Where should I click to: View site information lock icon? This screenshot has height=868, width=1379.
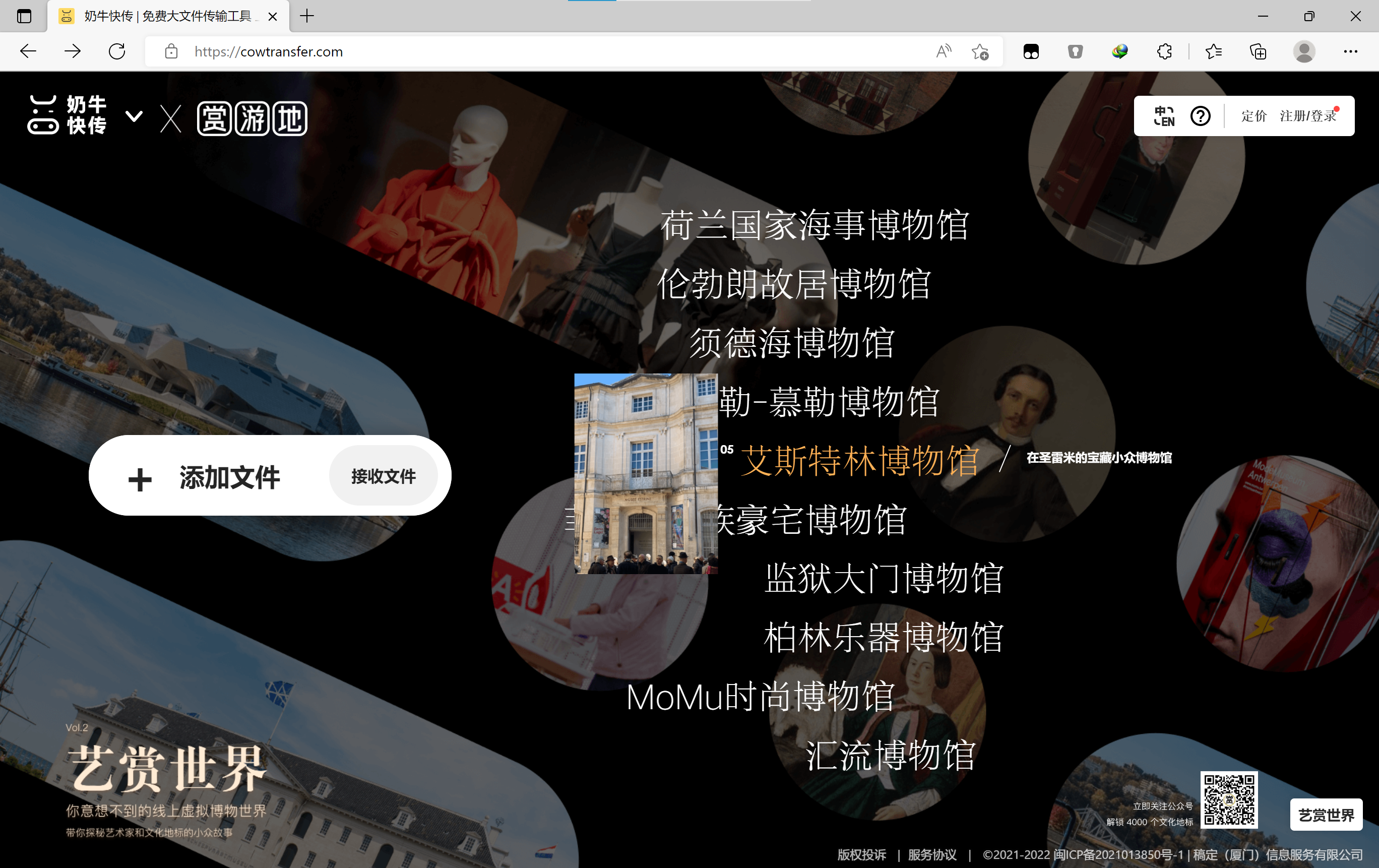point(171,51)
